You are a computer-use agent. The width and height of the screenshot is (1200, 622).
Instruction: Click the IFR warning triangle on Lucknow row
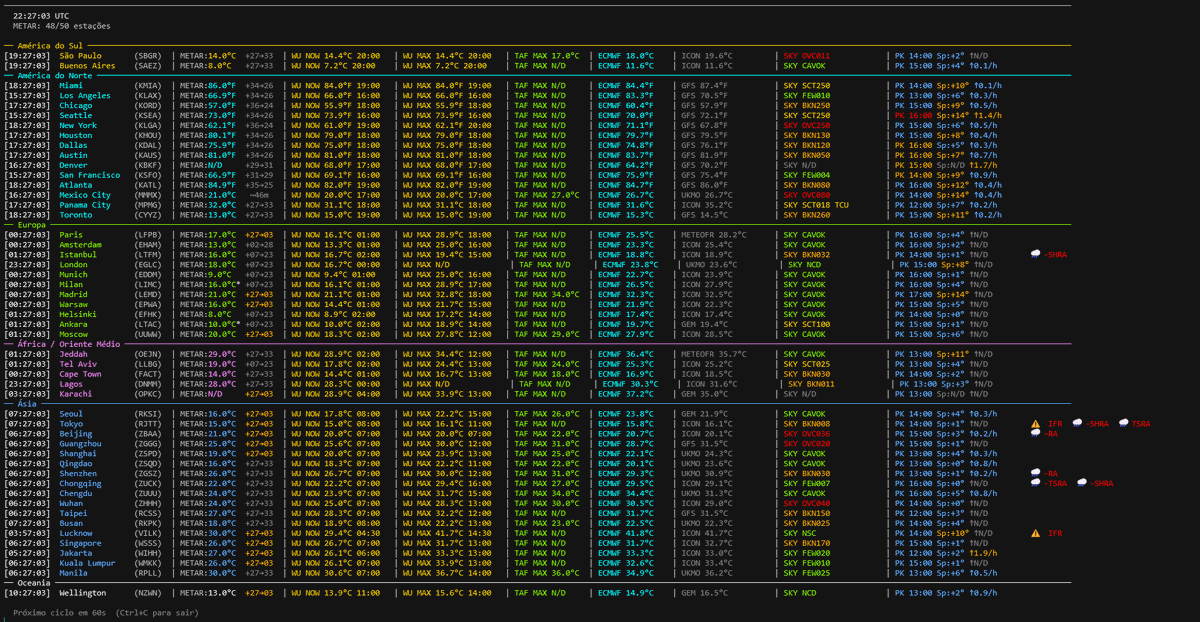point(1036,533)
